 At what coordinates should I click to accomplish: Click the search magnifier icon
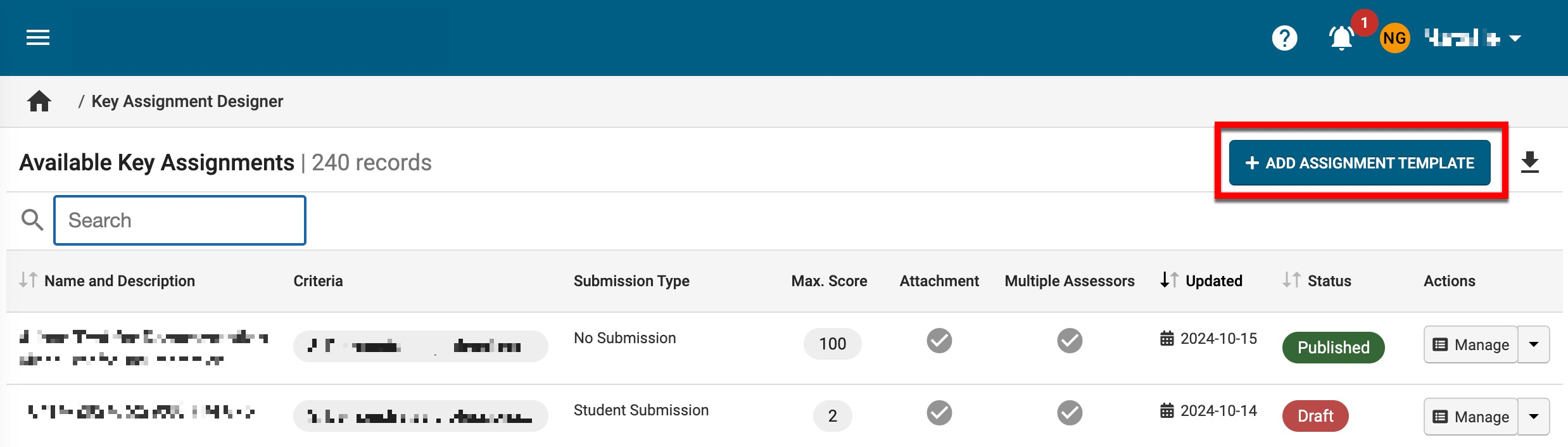(x=32, y=220)
